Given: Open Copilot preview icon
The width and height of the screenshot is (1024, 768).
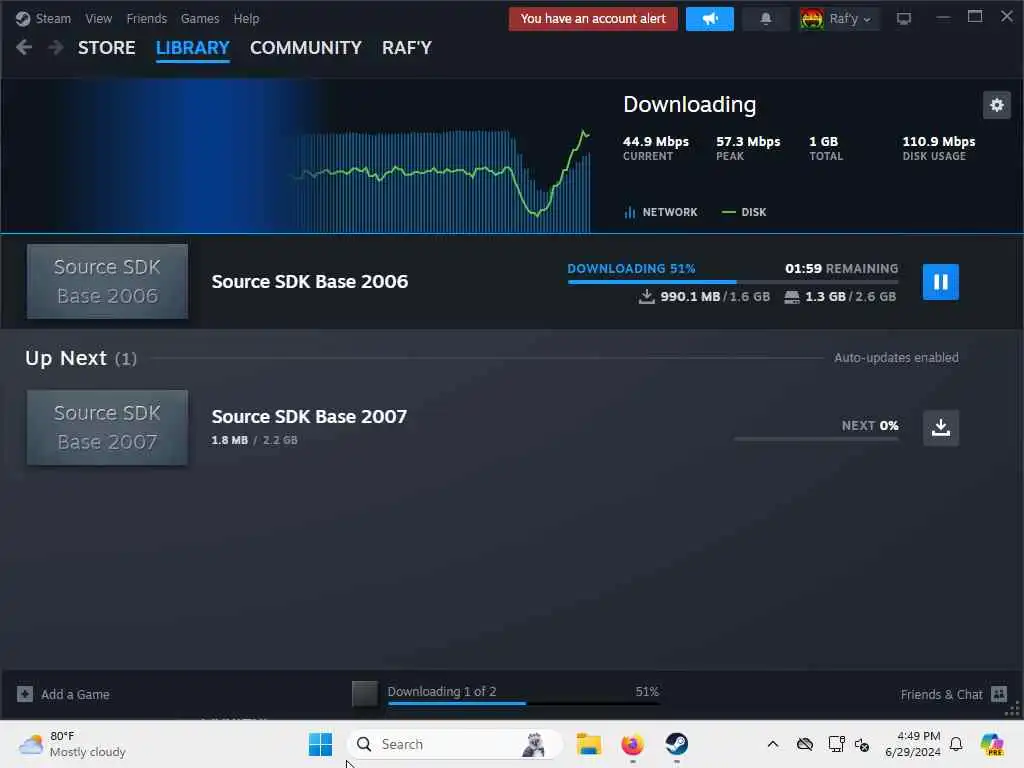Looking at the screenshot, I should pos(992,744).
